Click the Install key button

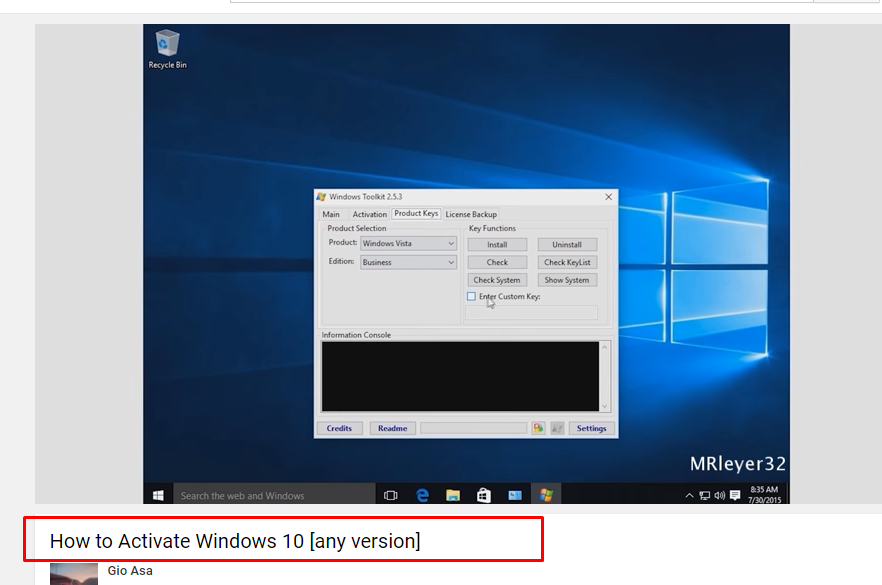point(497,245)
